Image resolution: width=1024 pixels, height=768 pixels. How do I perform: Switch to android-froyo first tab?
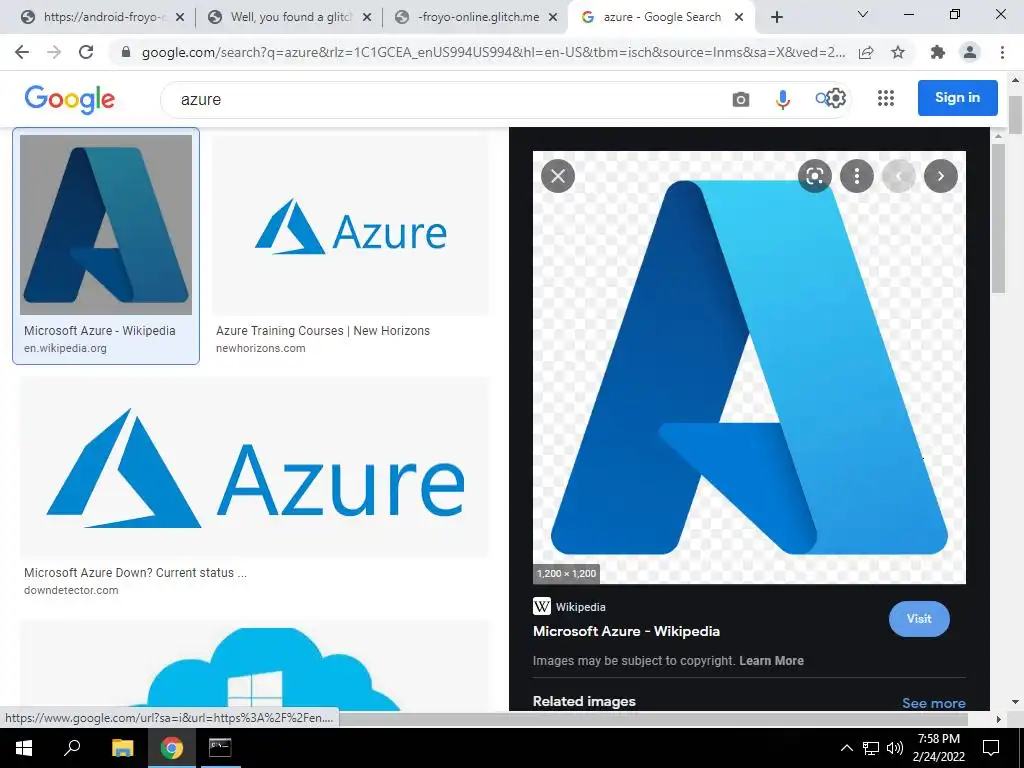point(101,17)
